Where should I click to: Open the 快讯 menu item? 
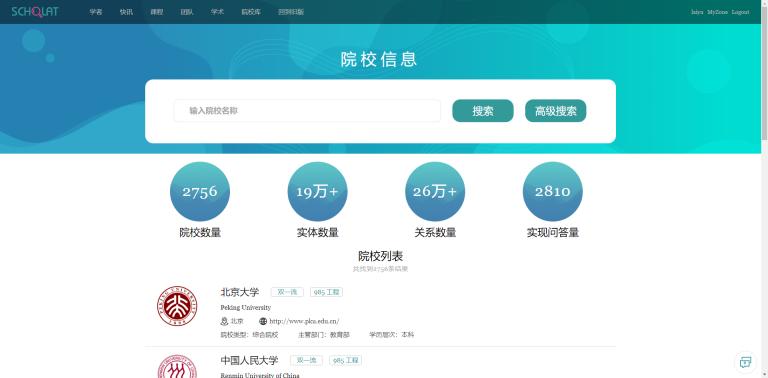(x=126, y=12)
